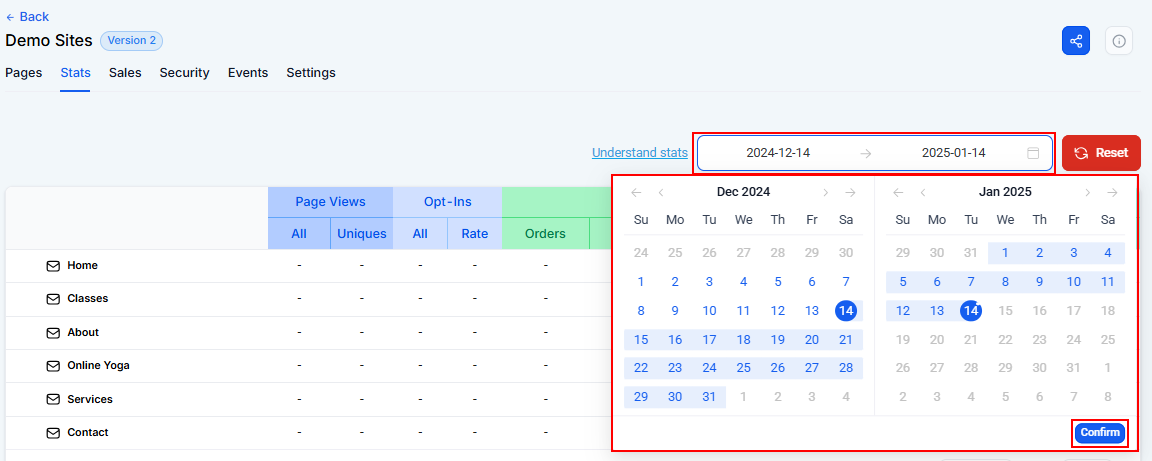
Task: Click the Demo Sites title
Action: [48, 40]
